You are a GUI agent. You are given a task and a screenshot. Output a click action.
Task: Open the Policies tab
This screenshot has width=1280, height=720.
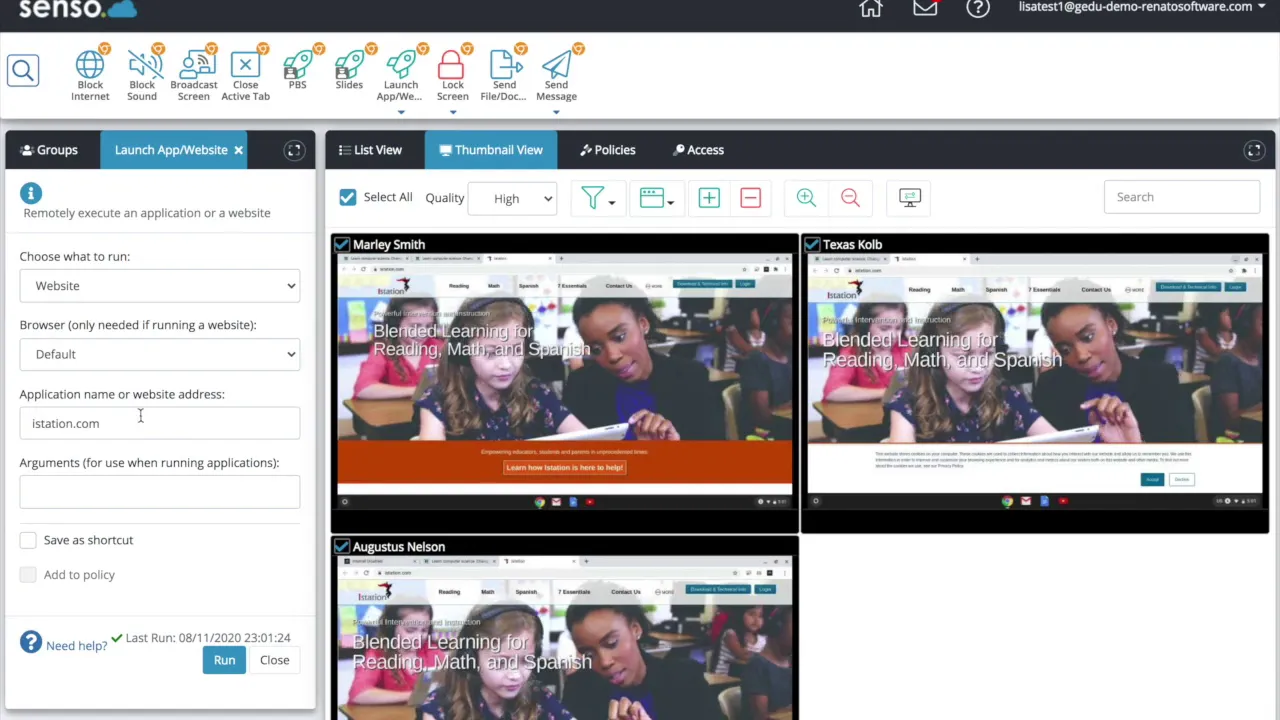click(608, 150)
